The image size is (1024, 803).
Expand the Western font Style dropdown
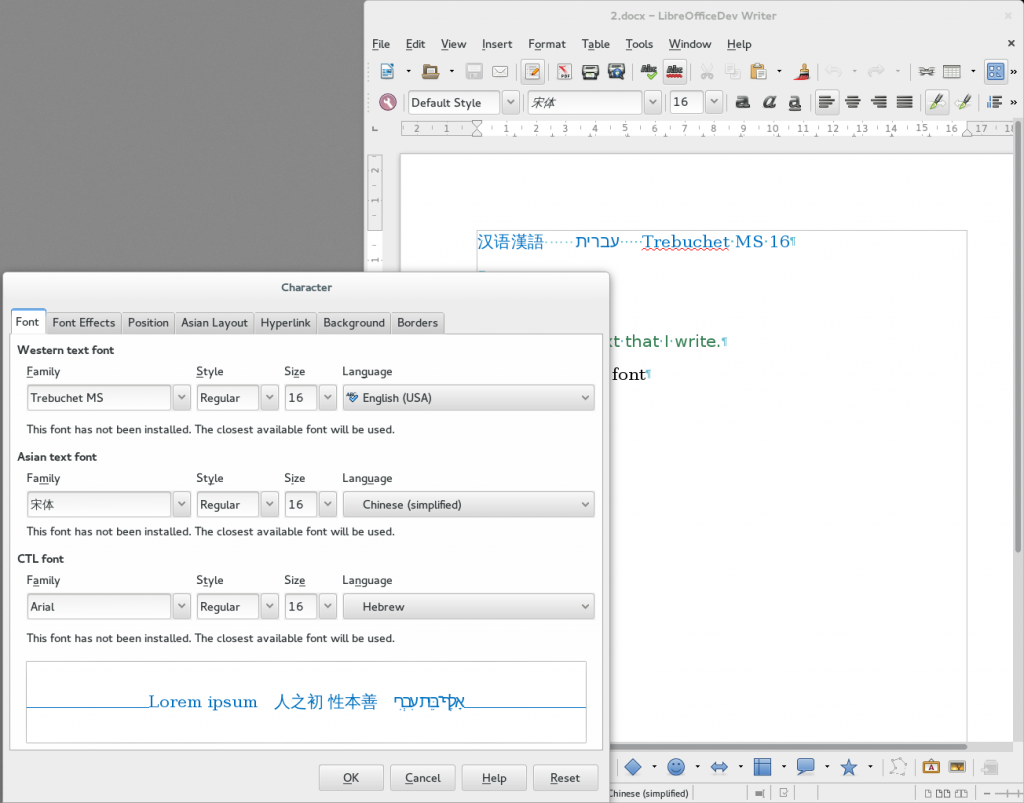coord(269,398)
